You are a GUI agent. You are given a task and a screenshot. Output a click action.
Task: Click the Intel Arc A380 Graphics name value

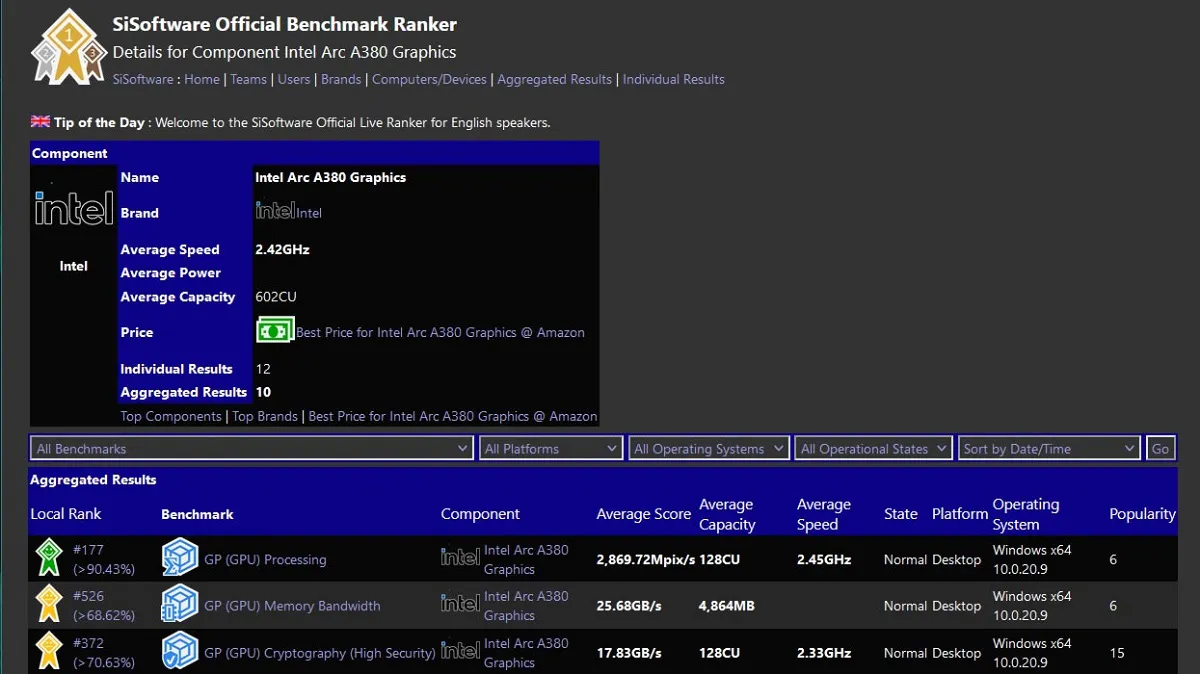pos(330,177)
